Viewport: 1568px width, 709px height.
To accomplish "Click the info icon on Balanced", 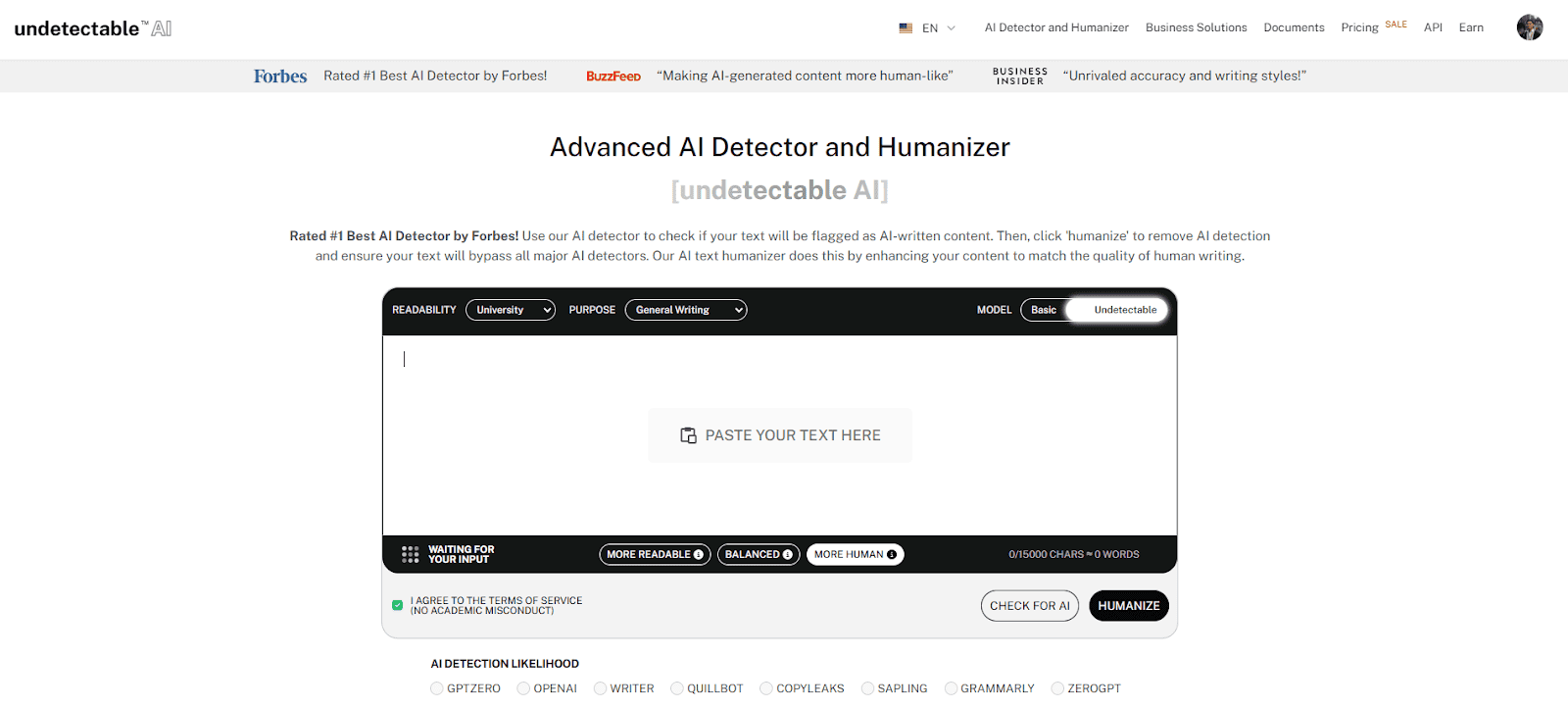I will (x=788, y=555).
